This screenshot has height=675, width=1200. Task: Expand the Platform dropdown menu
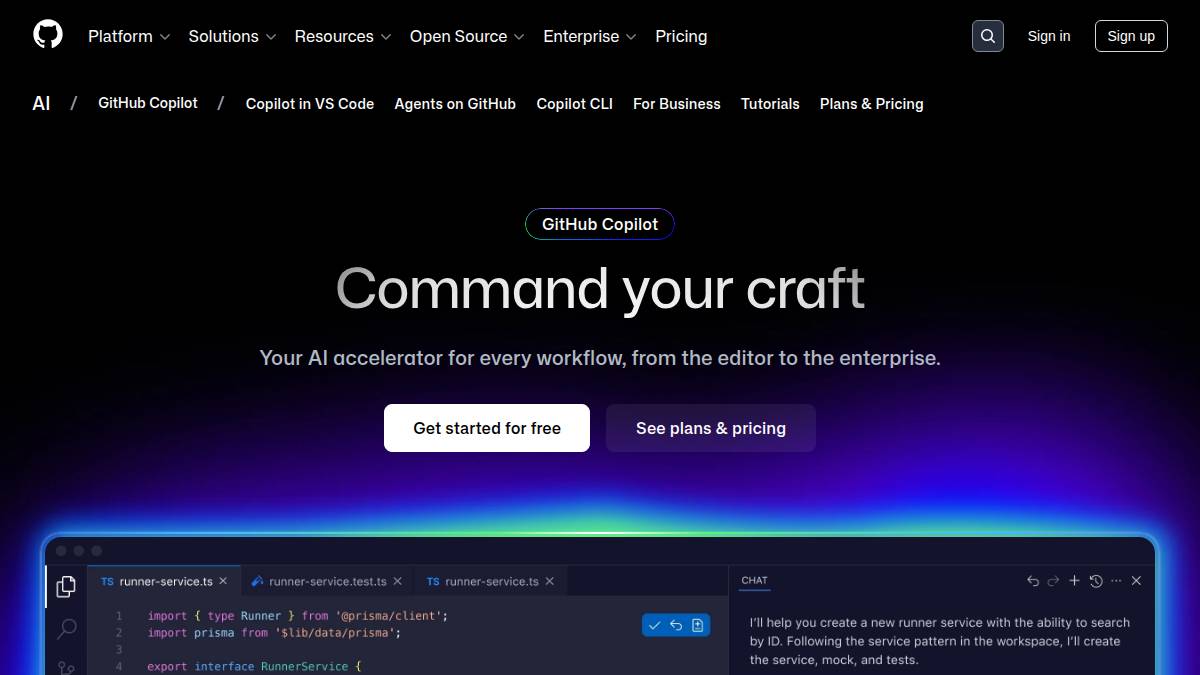point(128,36)
